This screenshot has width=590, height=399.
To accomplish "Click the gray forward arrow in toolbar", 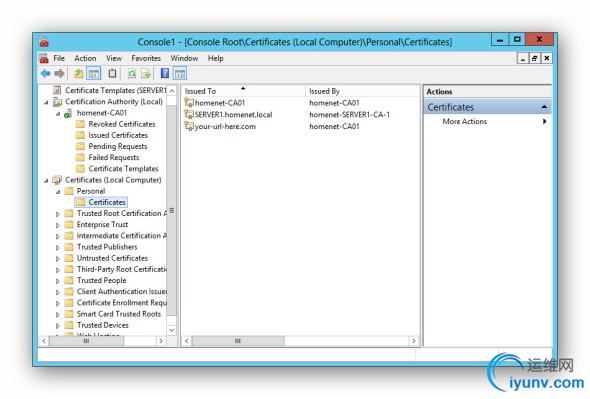I will click(x=59, y=73).
